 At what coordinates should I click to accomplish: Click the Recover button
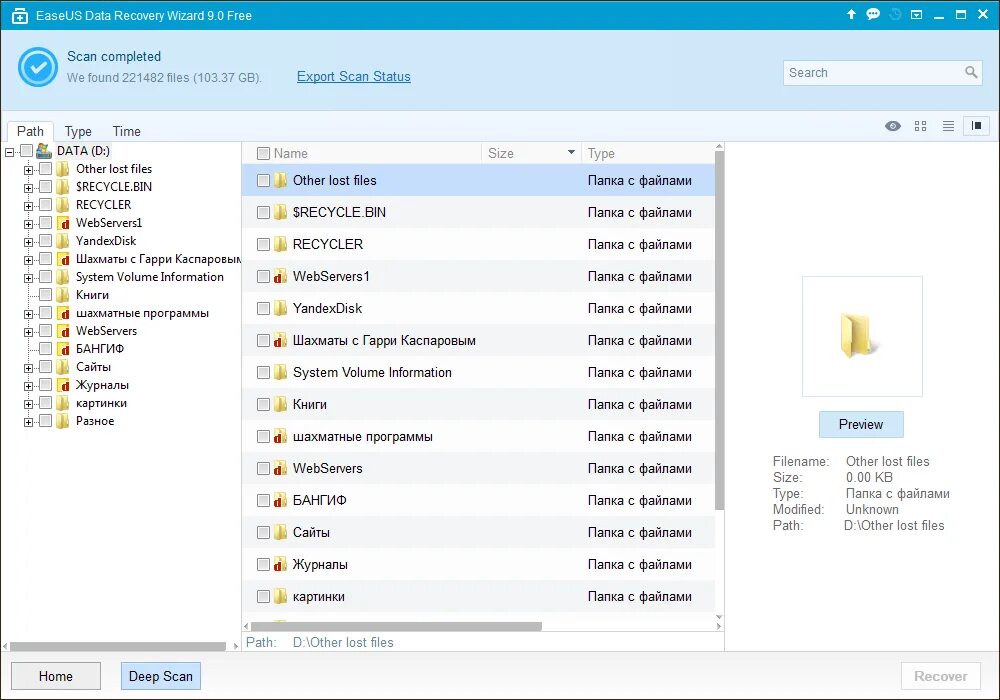click(x=941, y=676)
